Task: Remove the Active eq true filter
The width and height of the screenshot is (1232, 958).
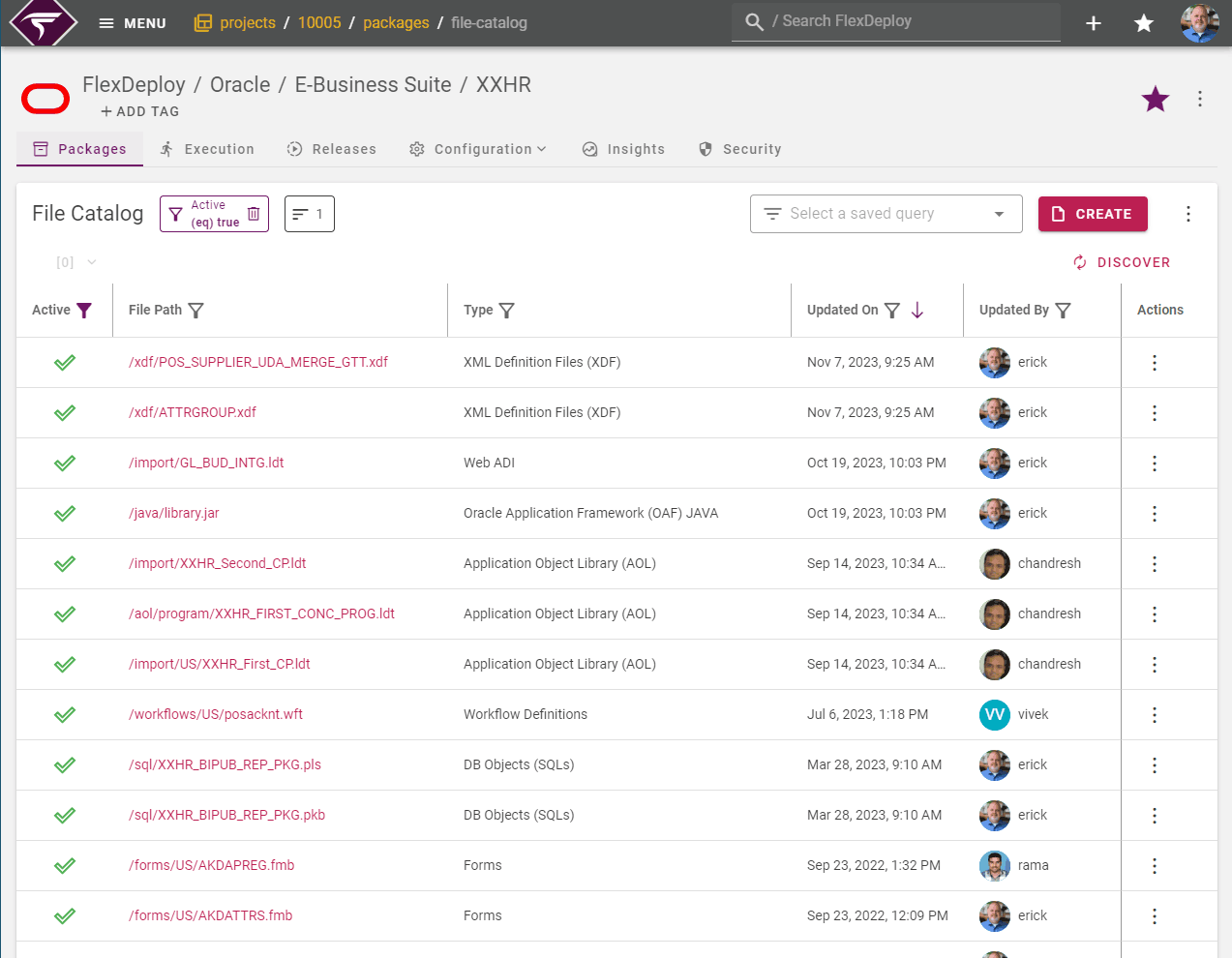Action: pyautogui.click(x=254, y=214)
